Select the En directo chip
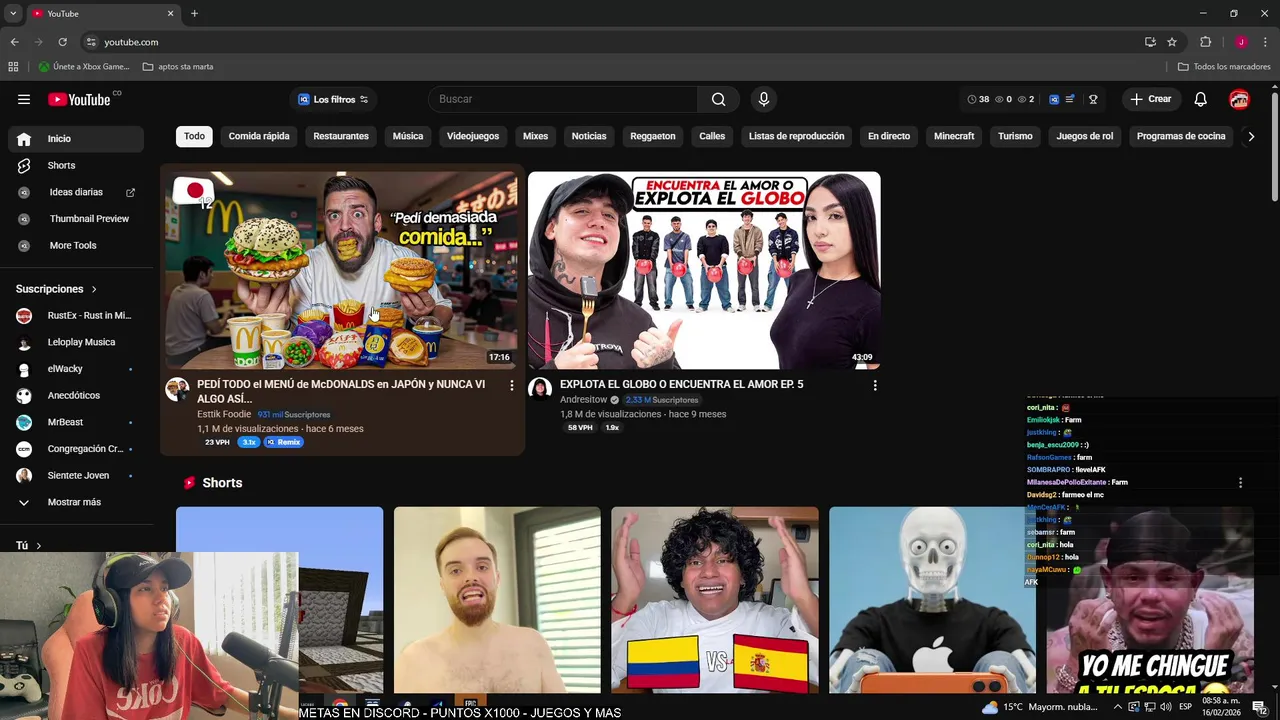The image size is (1280, 720). point(889,136)
